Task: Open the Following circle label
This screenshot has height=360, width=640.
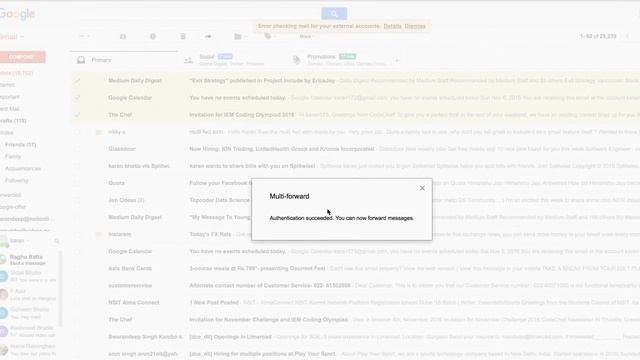Action: point(17,180)
